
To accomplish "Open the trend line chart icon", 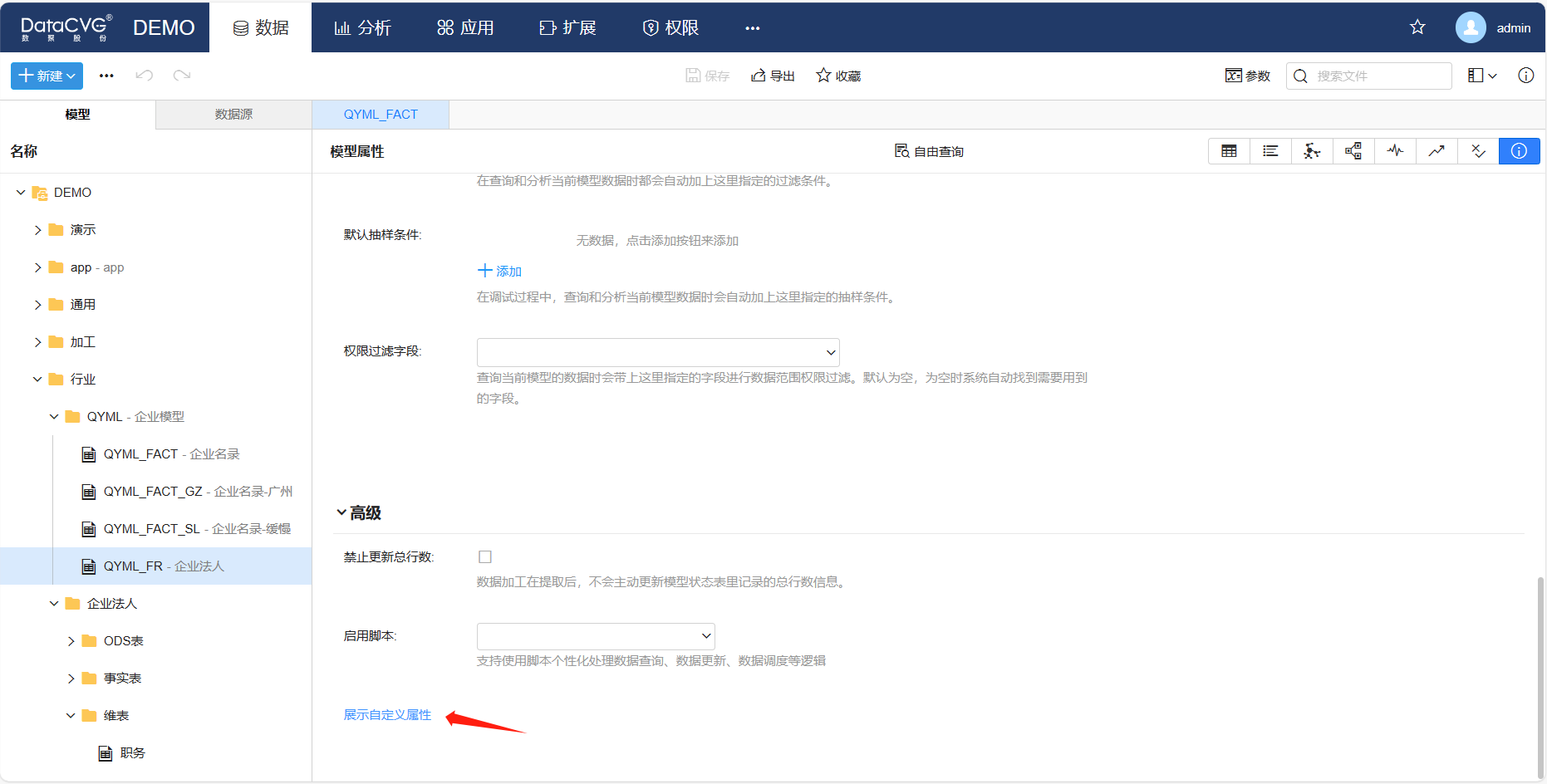I will [x=1436, y=151].
